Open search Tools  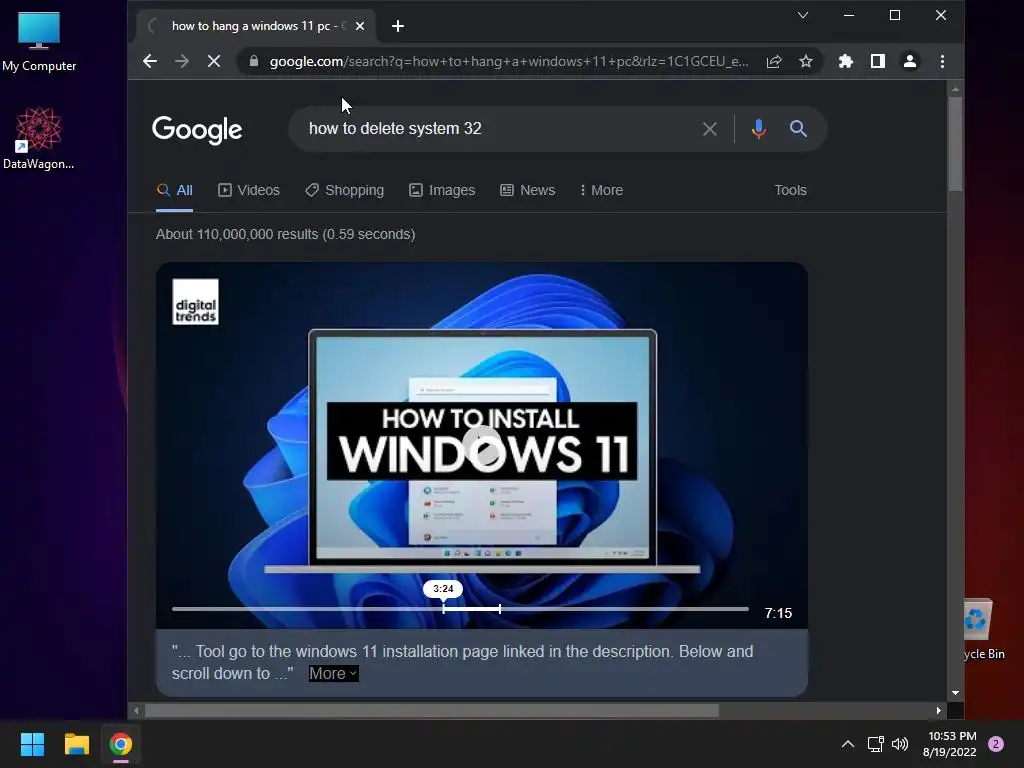[x=790, y=190]
